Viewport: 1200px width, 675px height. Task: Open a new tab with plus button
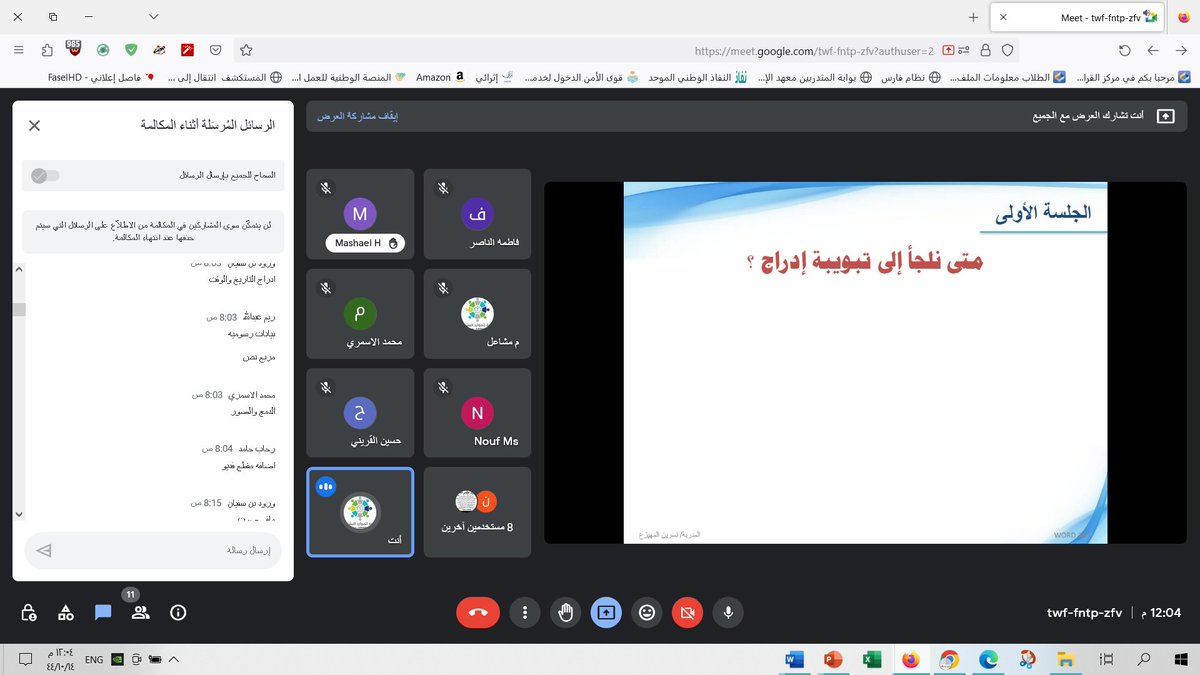[x=973, y=17]
